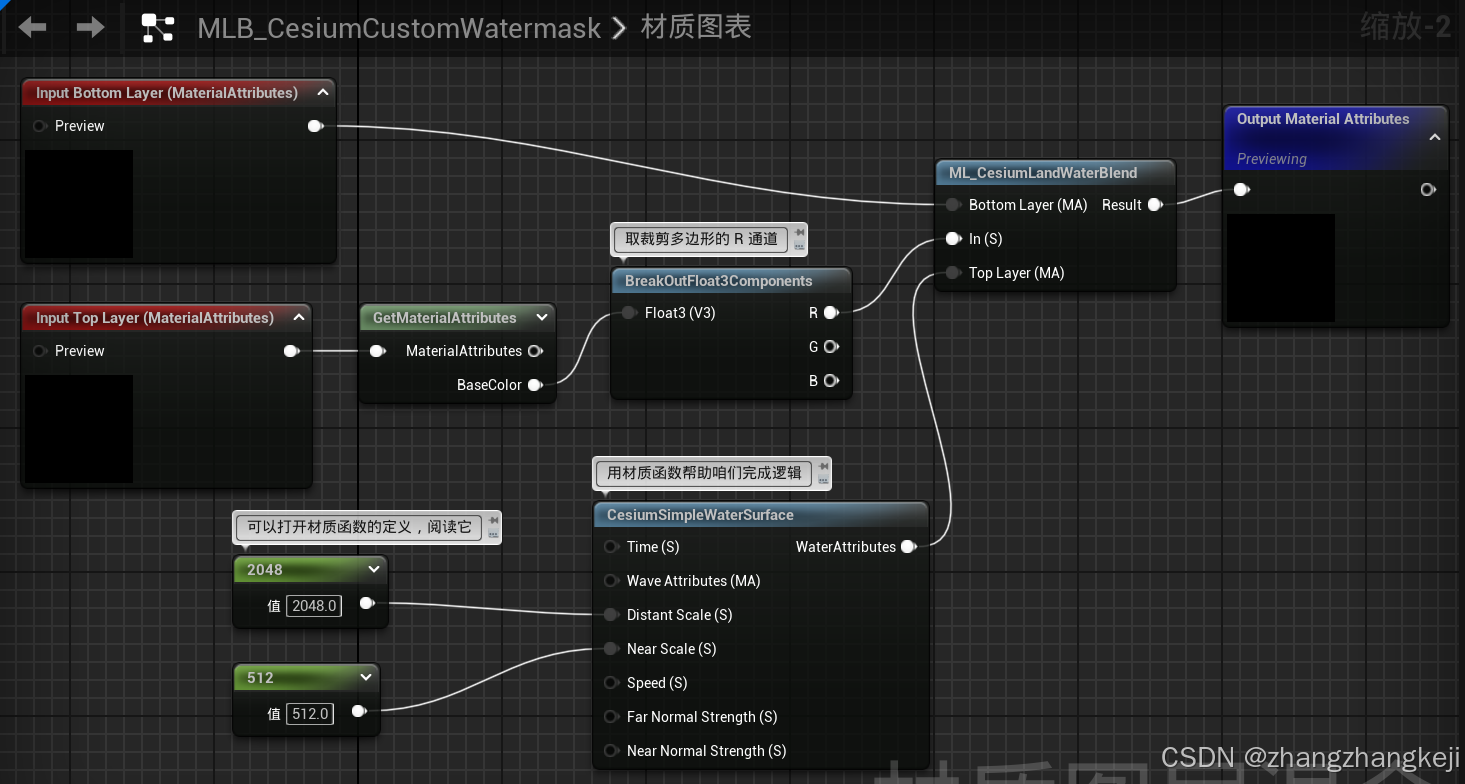Click the R output pin
This screenshot has width=1465, height=784.
(831, 313)
